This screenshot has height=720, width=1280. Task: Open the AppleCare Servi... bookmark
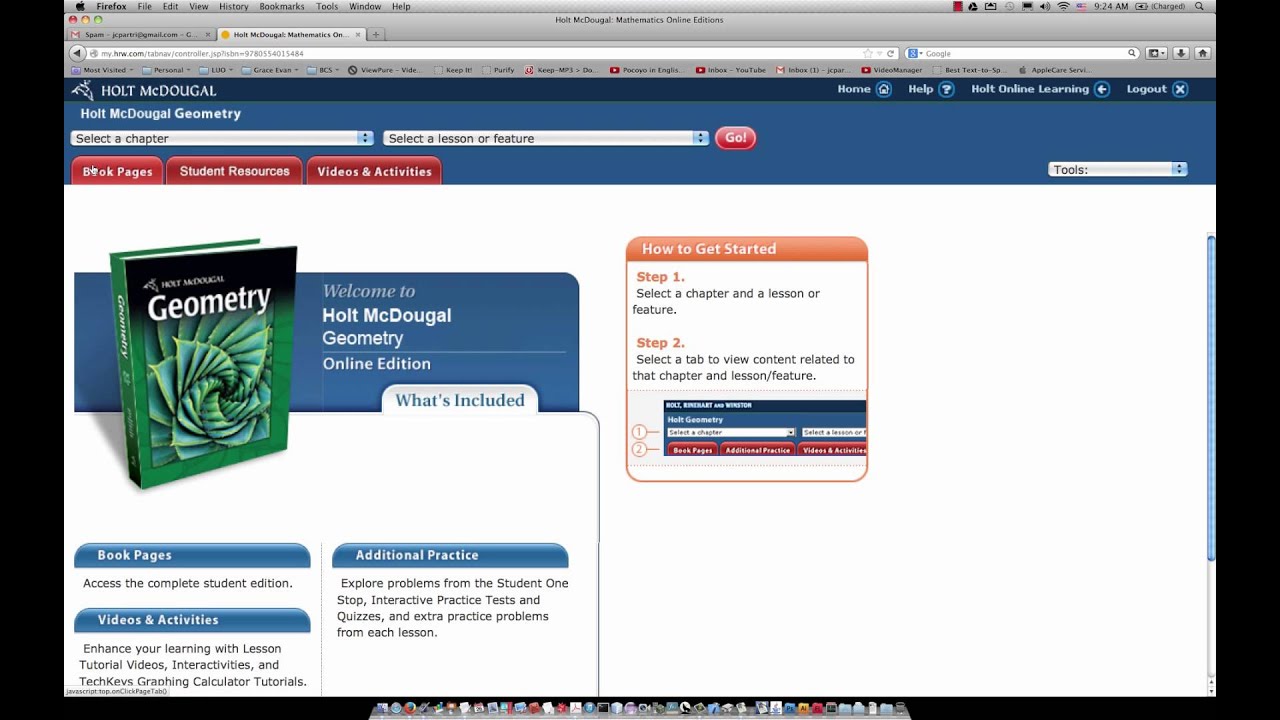pyautogui.click(x=1055, y=70)
